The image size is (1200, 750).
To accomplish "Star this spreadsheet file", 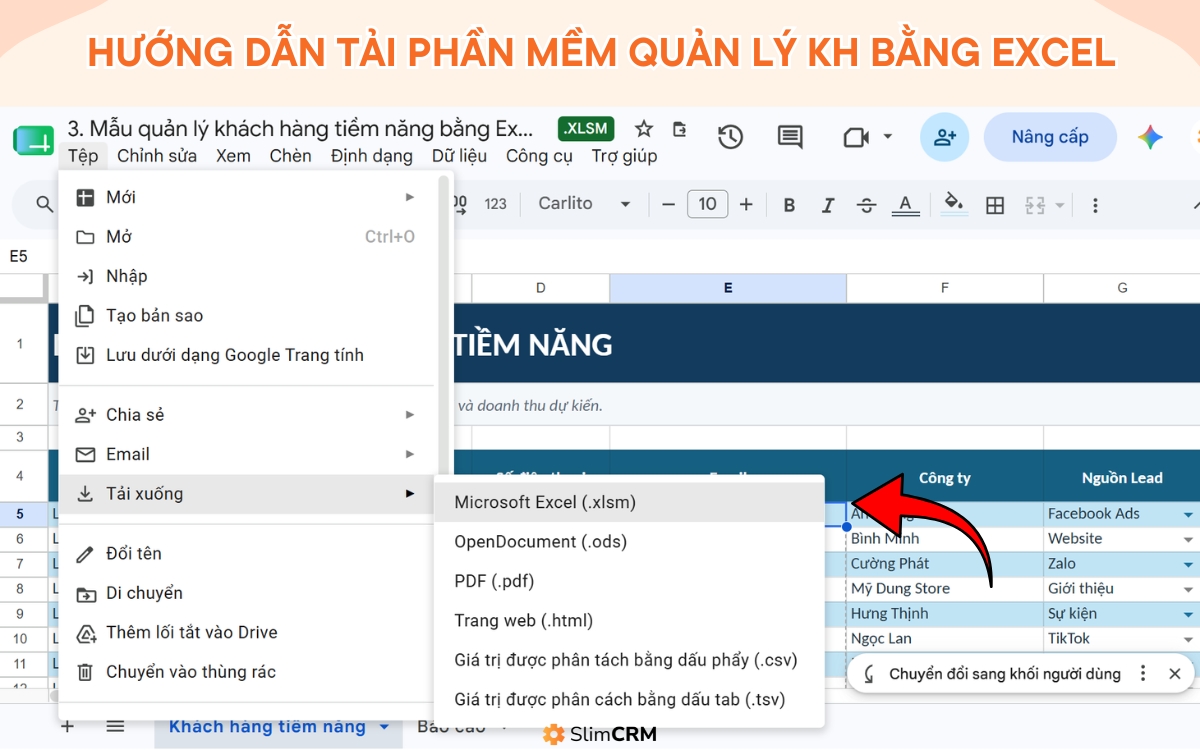I will (x=644, y=129).
